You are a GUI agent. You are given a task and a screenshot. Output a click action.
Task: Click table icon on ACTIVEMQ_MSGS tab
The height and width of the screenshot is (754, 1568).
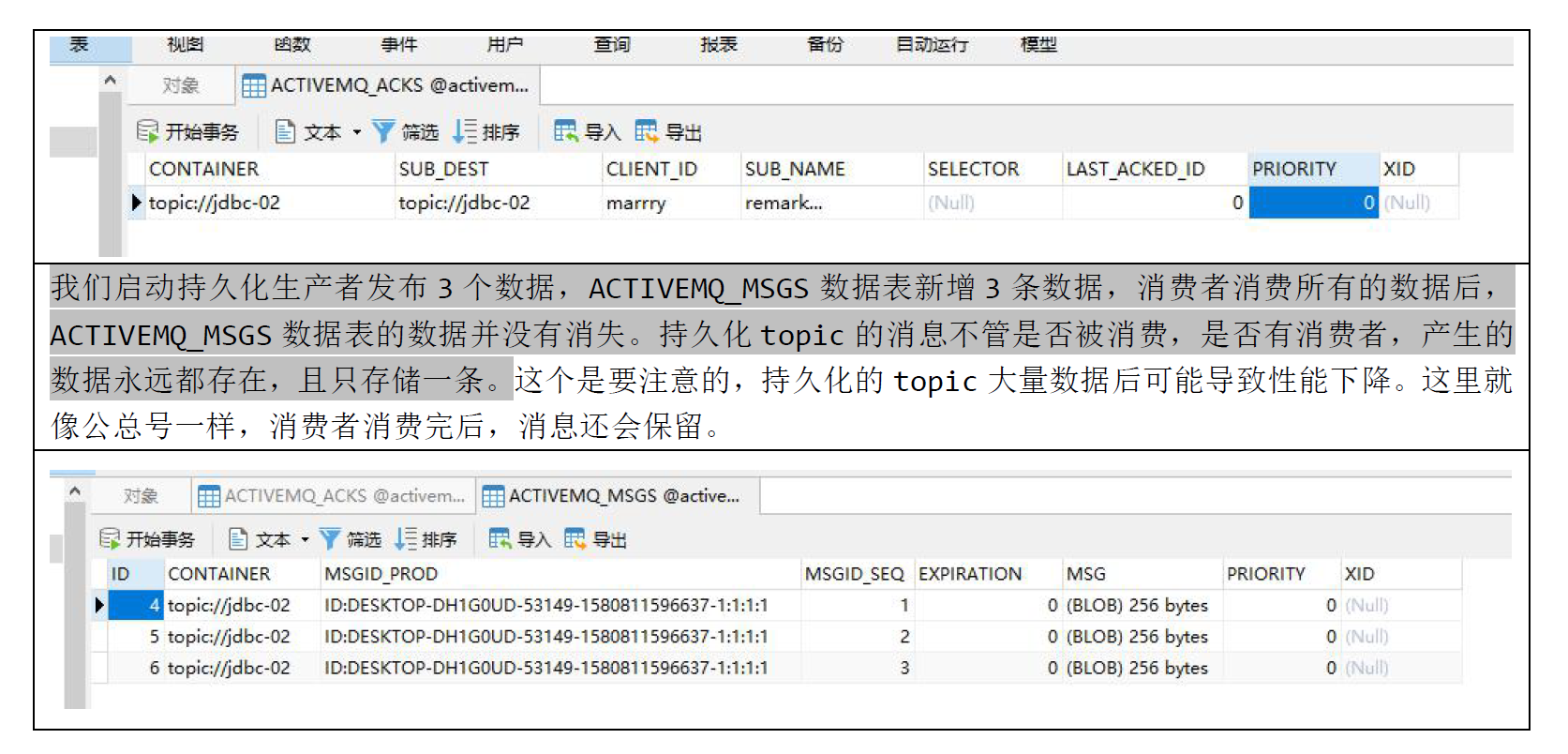493,496
